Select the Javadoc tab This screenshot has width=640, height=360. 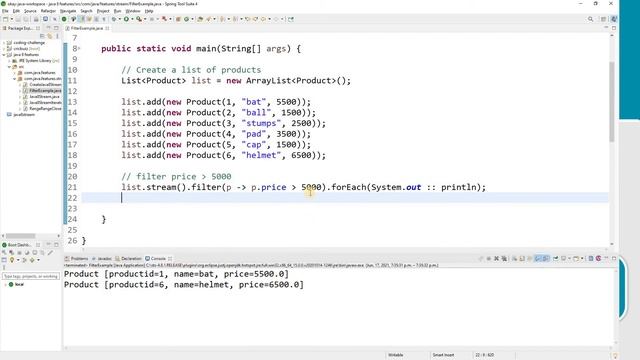pos(102,258)
